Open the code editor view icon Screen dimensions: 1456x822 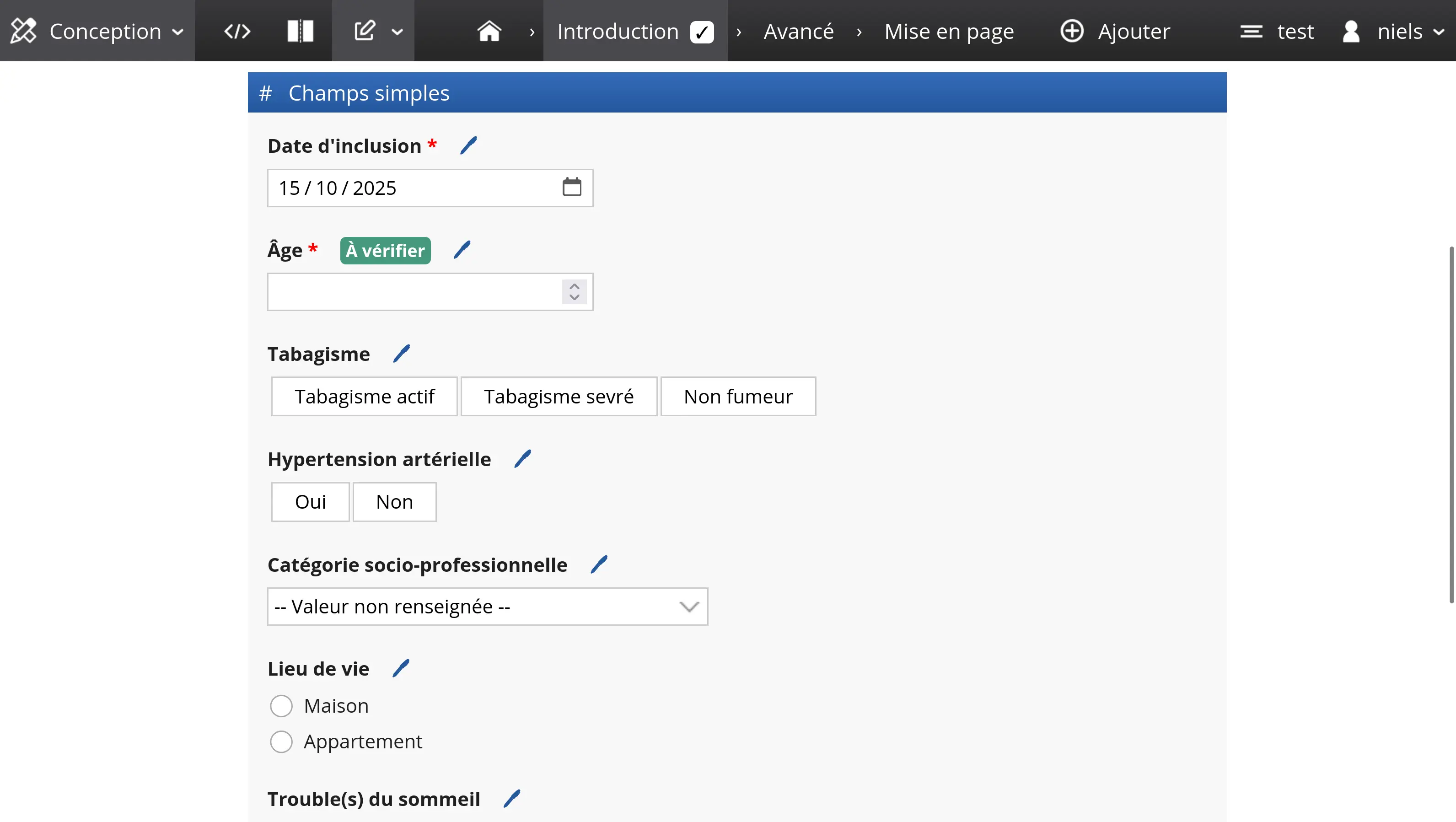pyautogui.click(x=237, y=31)
